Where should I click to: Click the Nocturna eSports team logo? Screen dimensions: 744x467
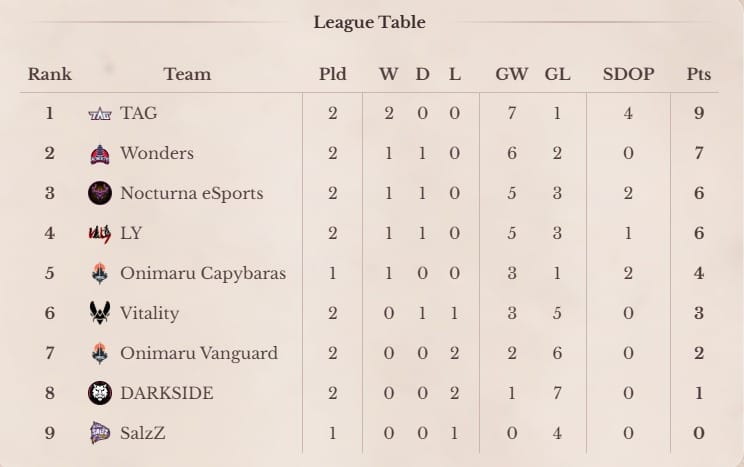(x=100, y=193)
